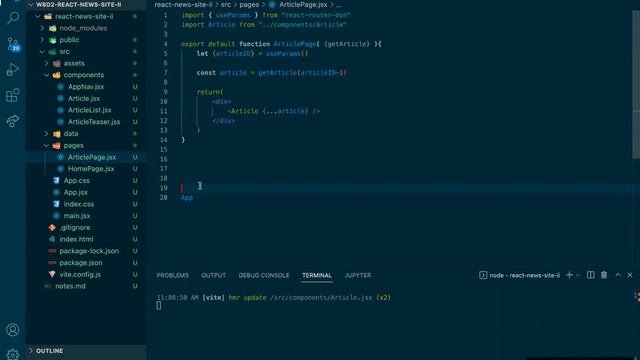Image resolution: width=640 pixels, height=360 pixels.
Task: Click the word App on line 20
Action: (x=187, y=198)
